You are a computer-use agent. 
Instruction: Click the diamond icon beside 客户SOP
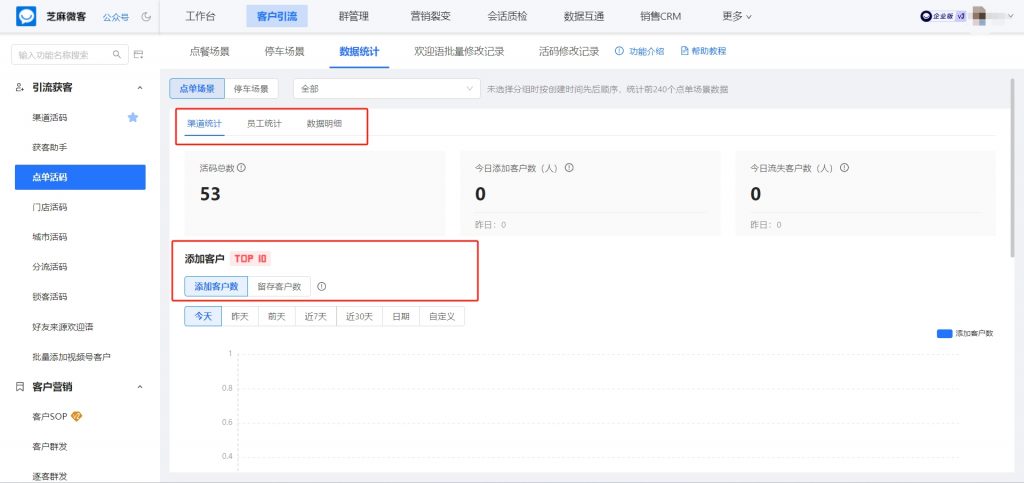pyautogui.click(x=76, y=416)
